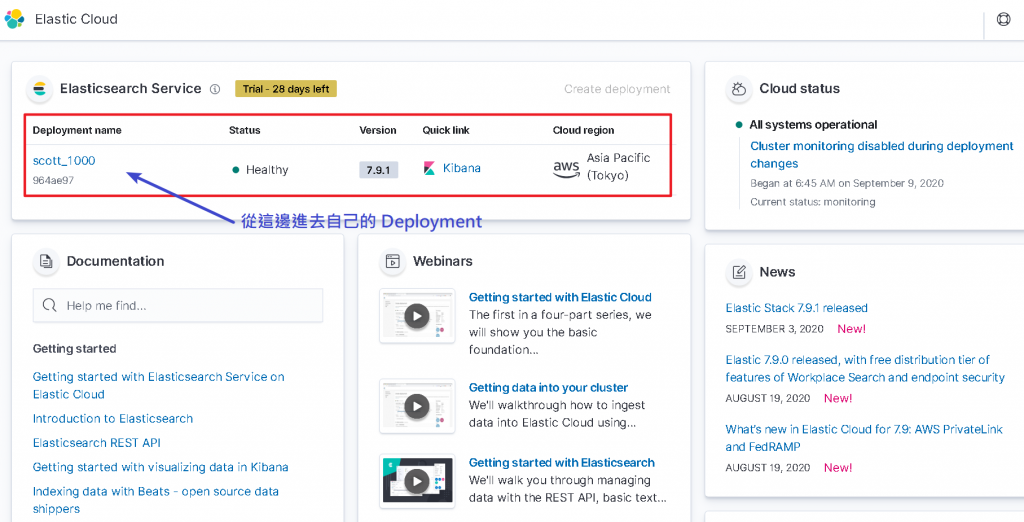Focus the Help me find search field
This screenshot has height=522, width=1024.
coord(178,305)
